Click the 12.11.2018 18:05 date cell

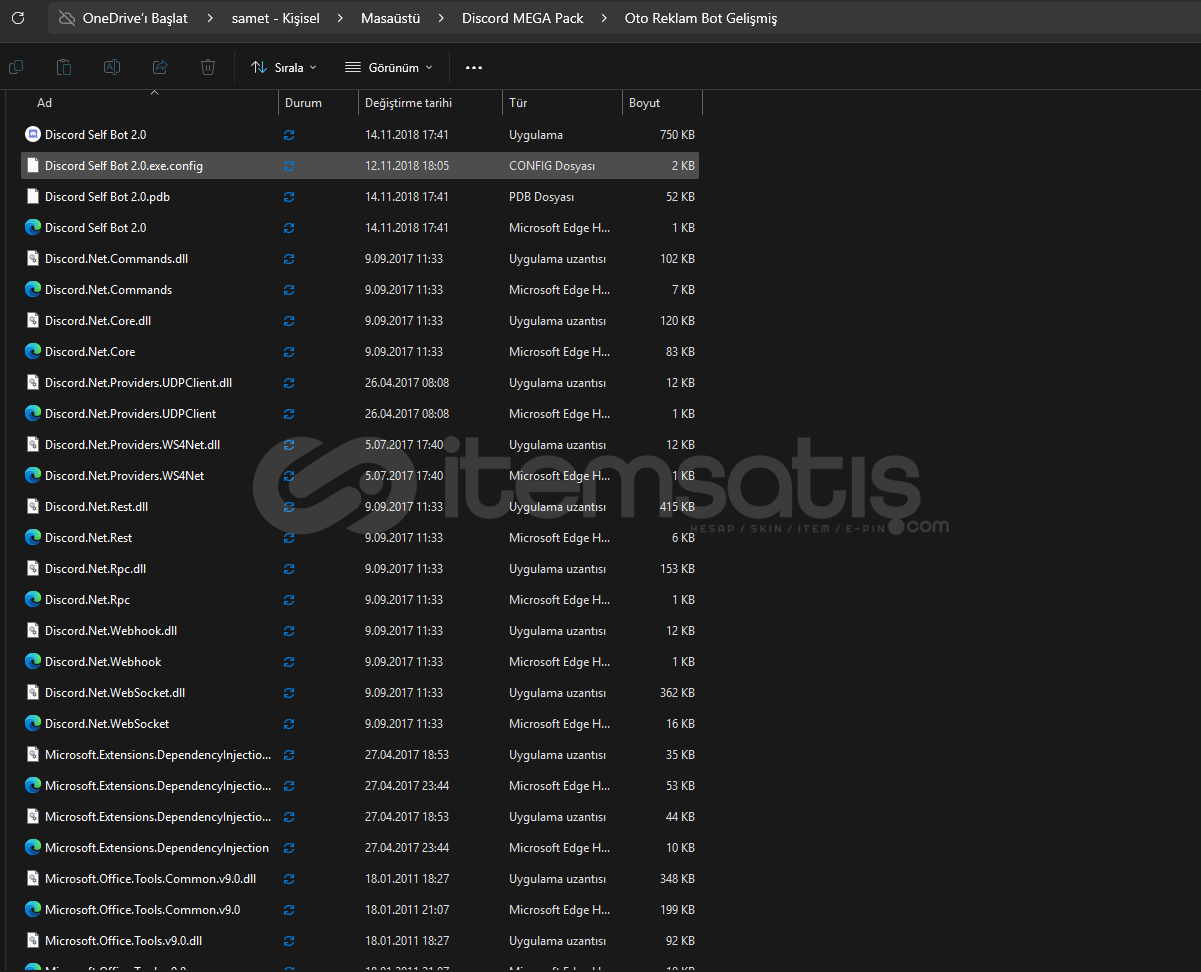[x=407, y=166]
